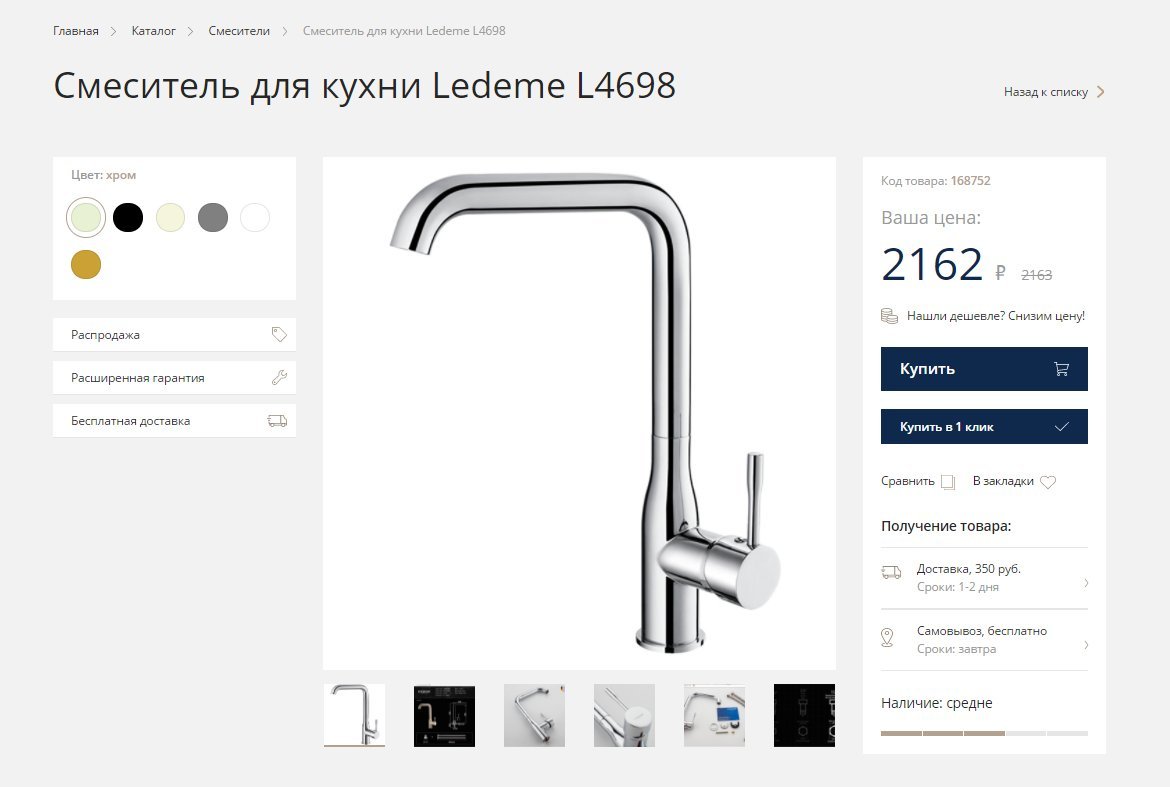Click the truck icon beside Бесплатная доставка

(277, 421)
